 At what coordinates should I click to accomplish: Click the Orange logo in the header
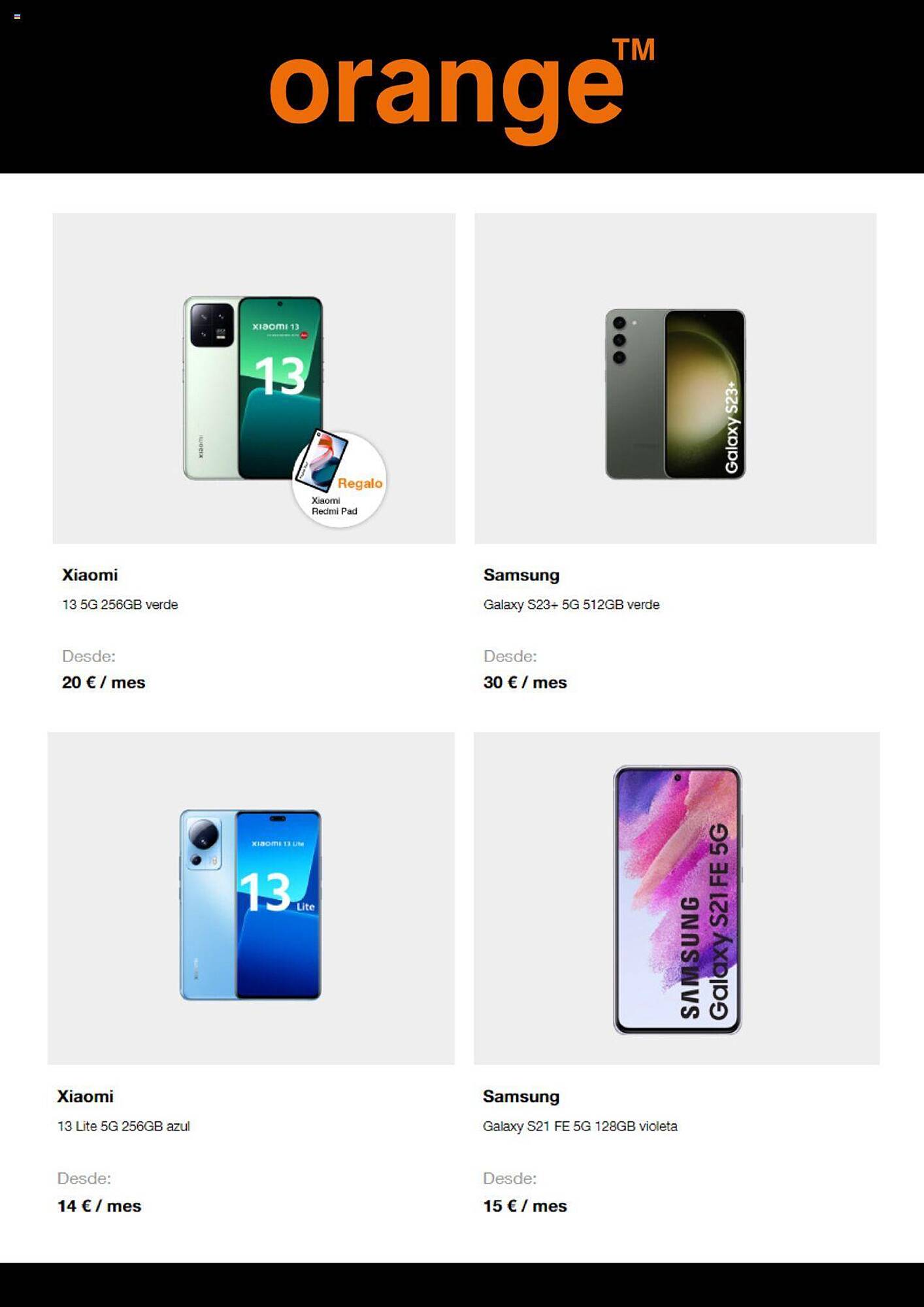[x=462, y=90]
